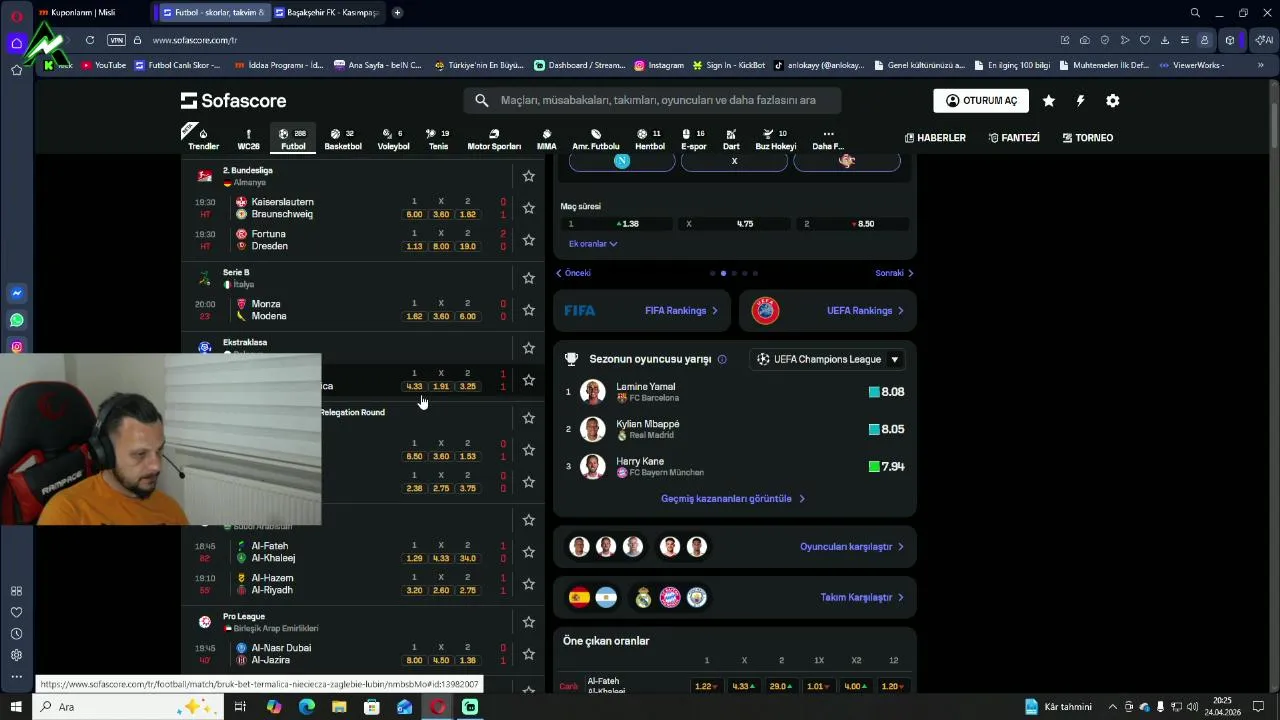
Task: Open Oyuncuları karşılaştır chevron link
Action: [852, 547]
